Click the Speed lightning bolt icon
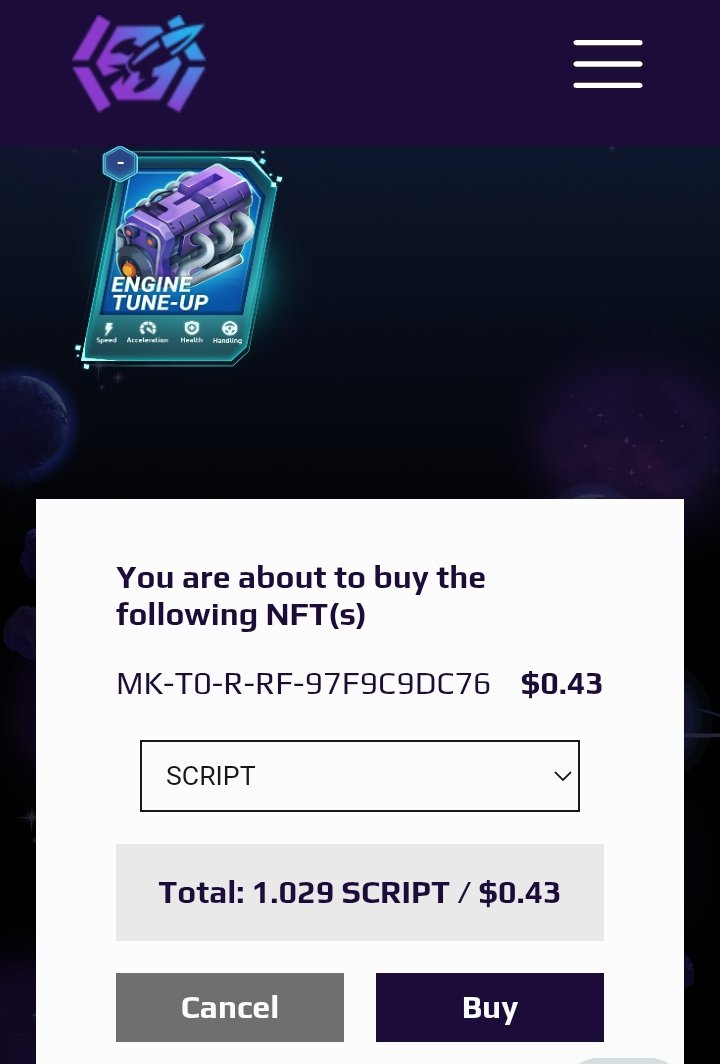720x1064 pixels. coord(107,328)
